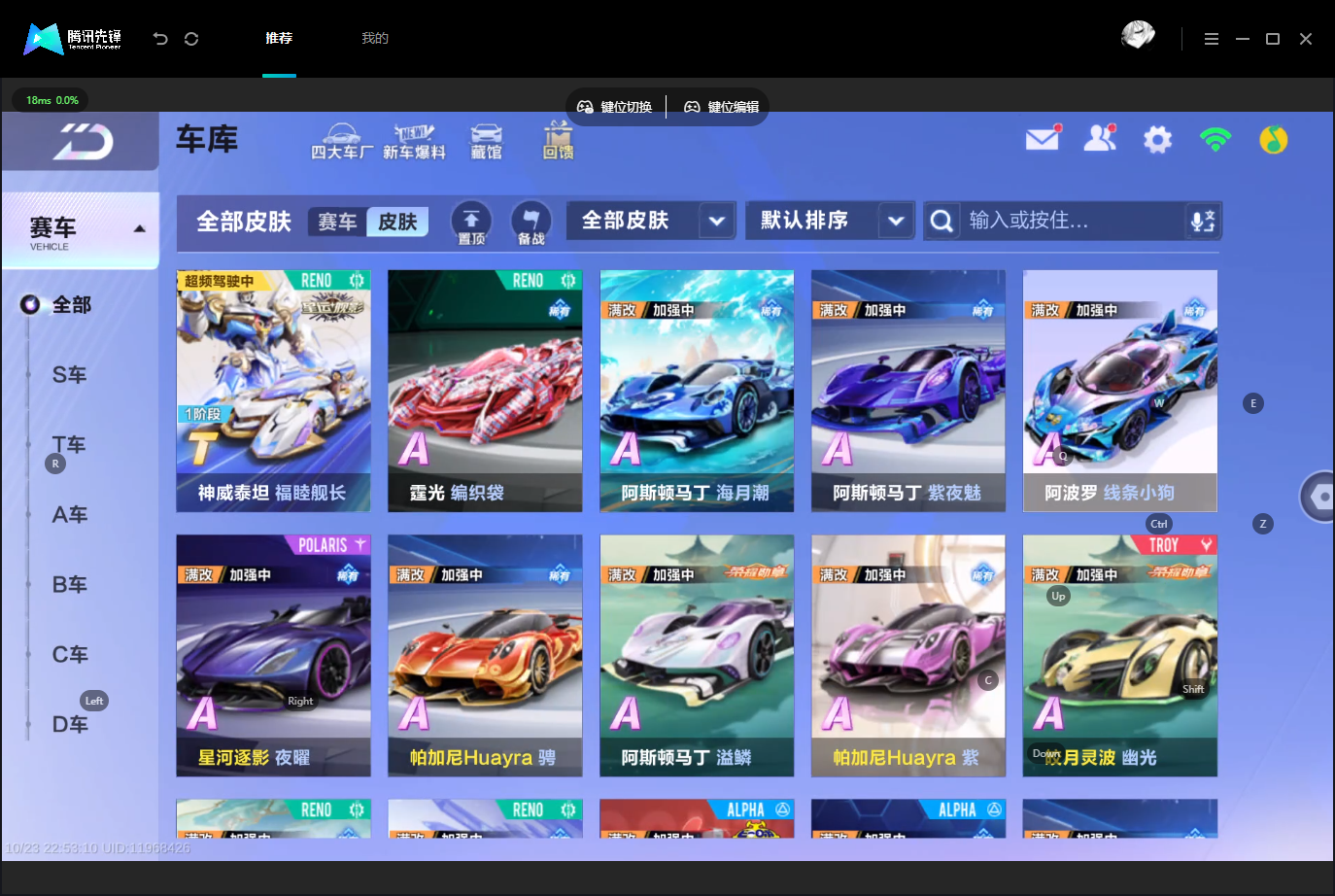This screenshot has width=1335, height=896.
Task: Open the settings gear icon
Action: pyautogui.click(x=1157, y=140)
